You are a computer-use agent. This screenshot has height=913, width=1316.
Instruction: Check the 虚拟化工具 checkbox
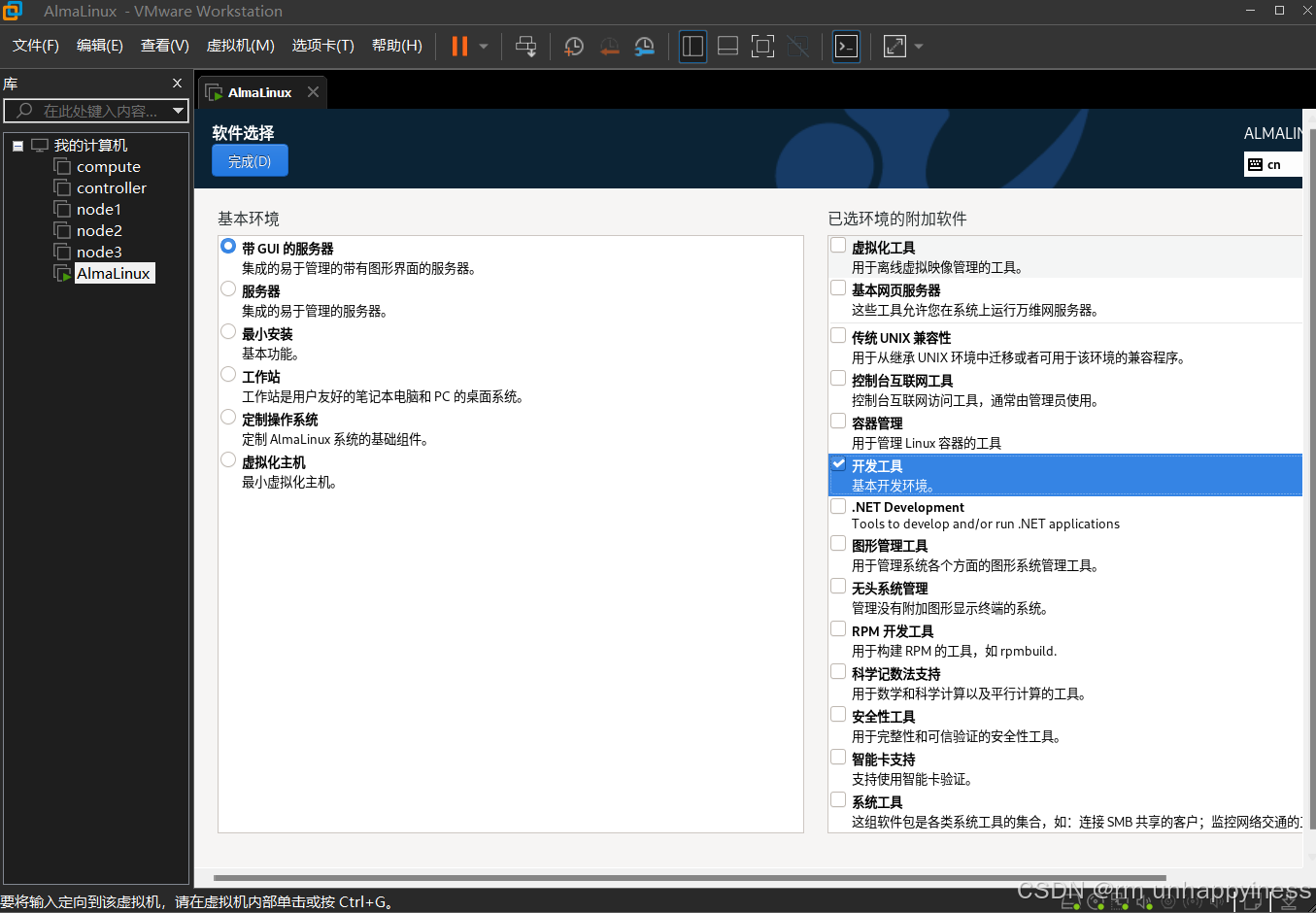[838, 245]
